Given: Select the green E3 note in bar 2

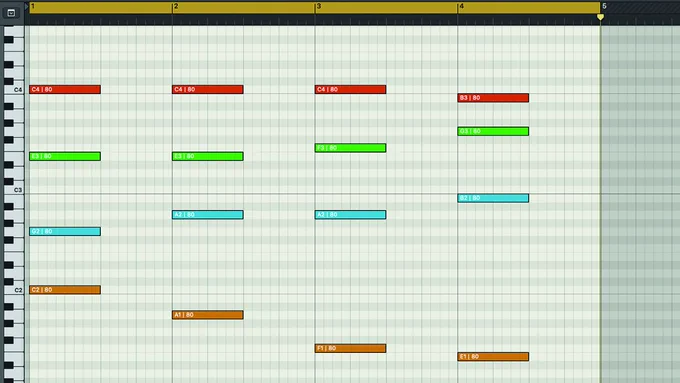Looking at the screenshot, I should [208, 156].
